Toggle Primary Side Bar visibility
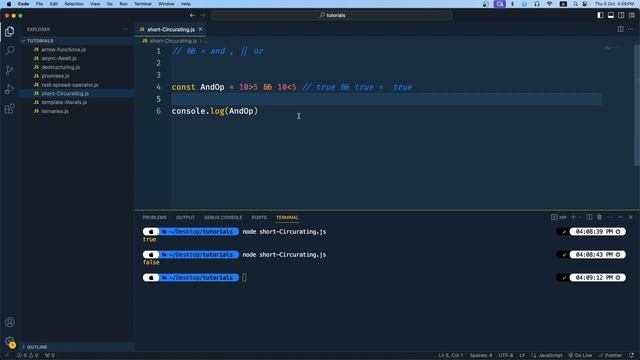 [x=600, y=15]
